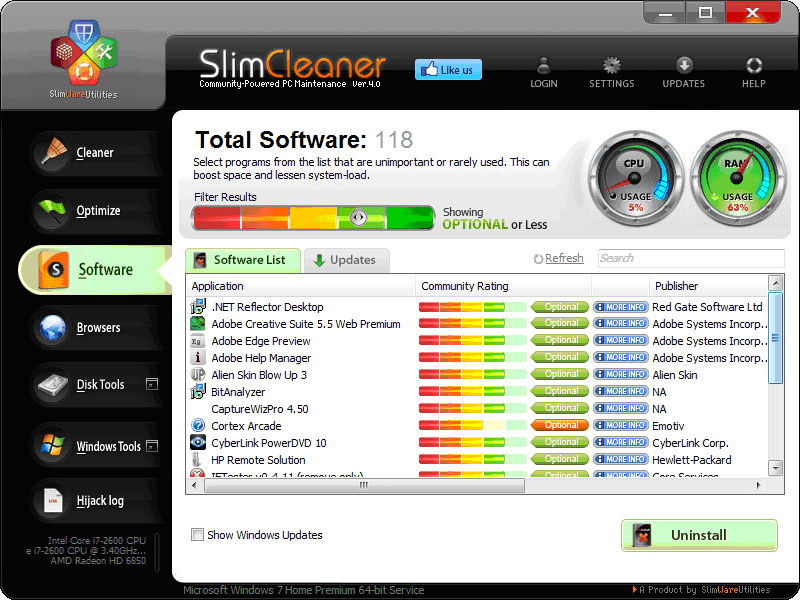Click the Hewlett-Packard publisher cell
Screen dimensions: 800x600
[x=691, y=460]
